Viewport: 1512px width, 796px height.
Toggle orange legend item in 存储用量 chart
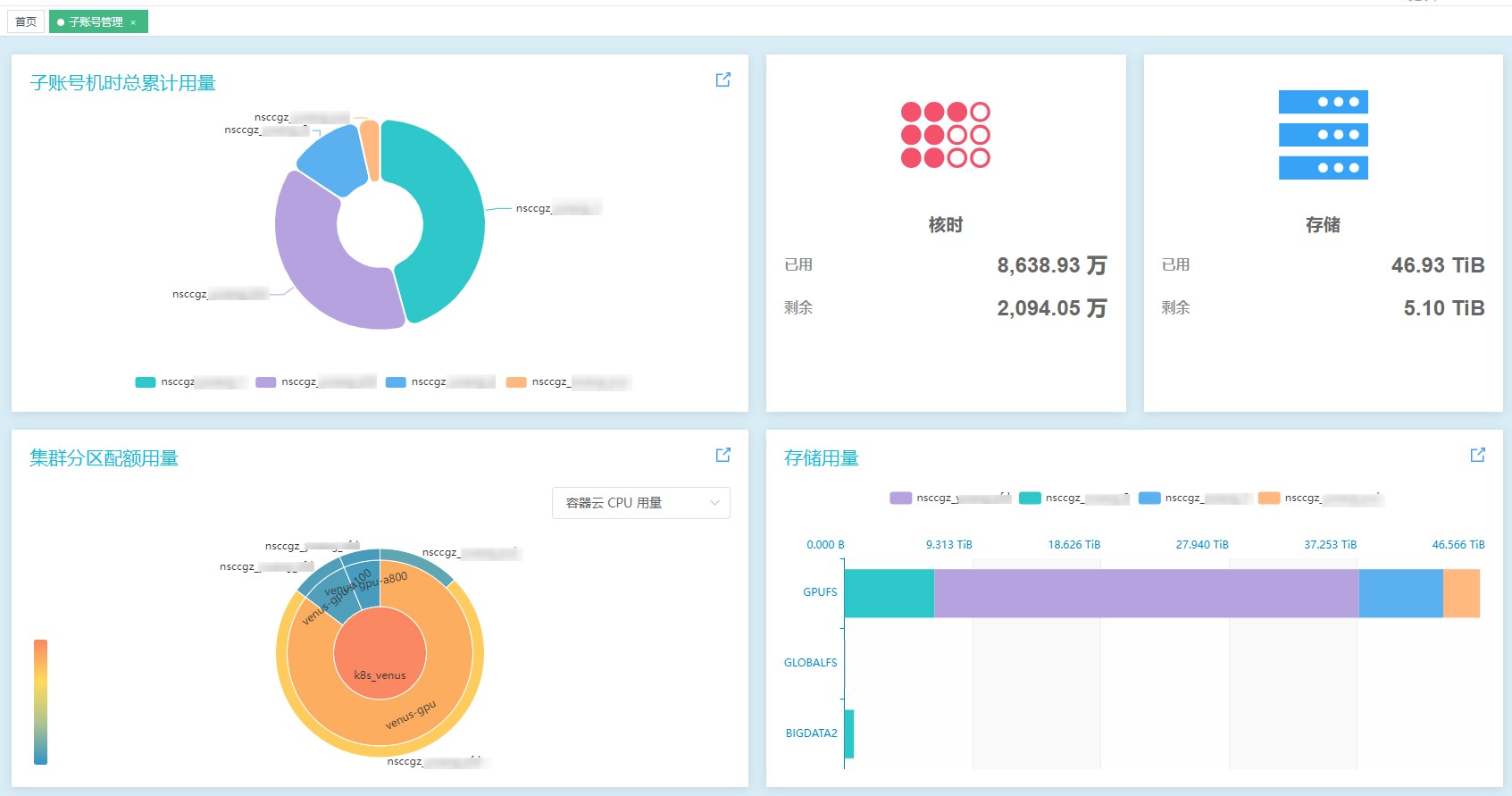pos(1269,498)
